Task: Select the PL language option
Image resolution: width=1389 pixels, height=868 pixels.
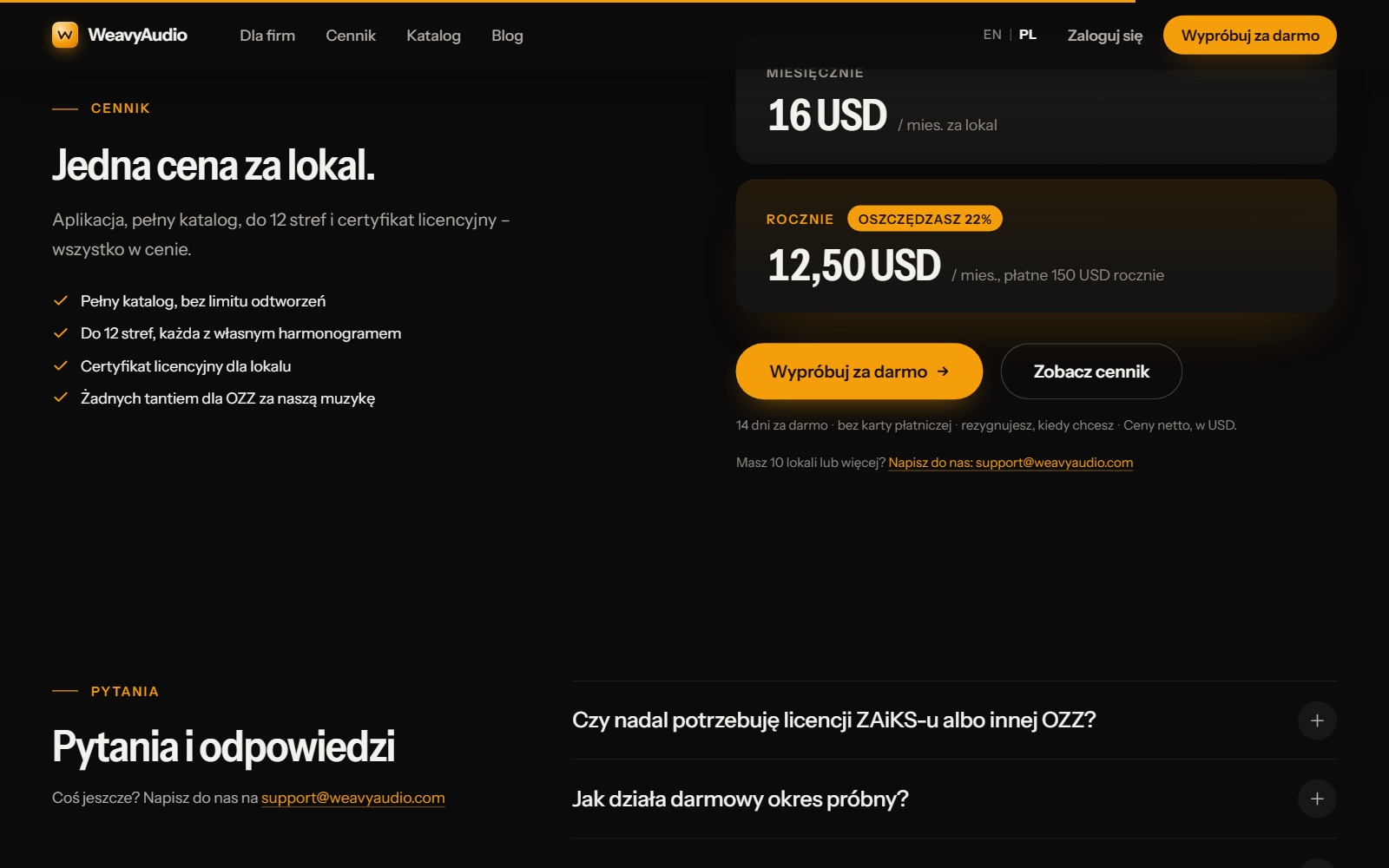Action: point(1028,35)
